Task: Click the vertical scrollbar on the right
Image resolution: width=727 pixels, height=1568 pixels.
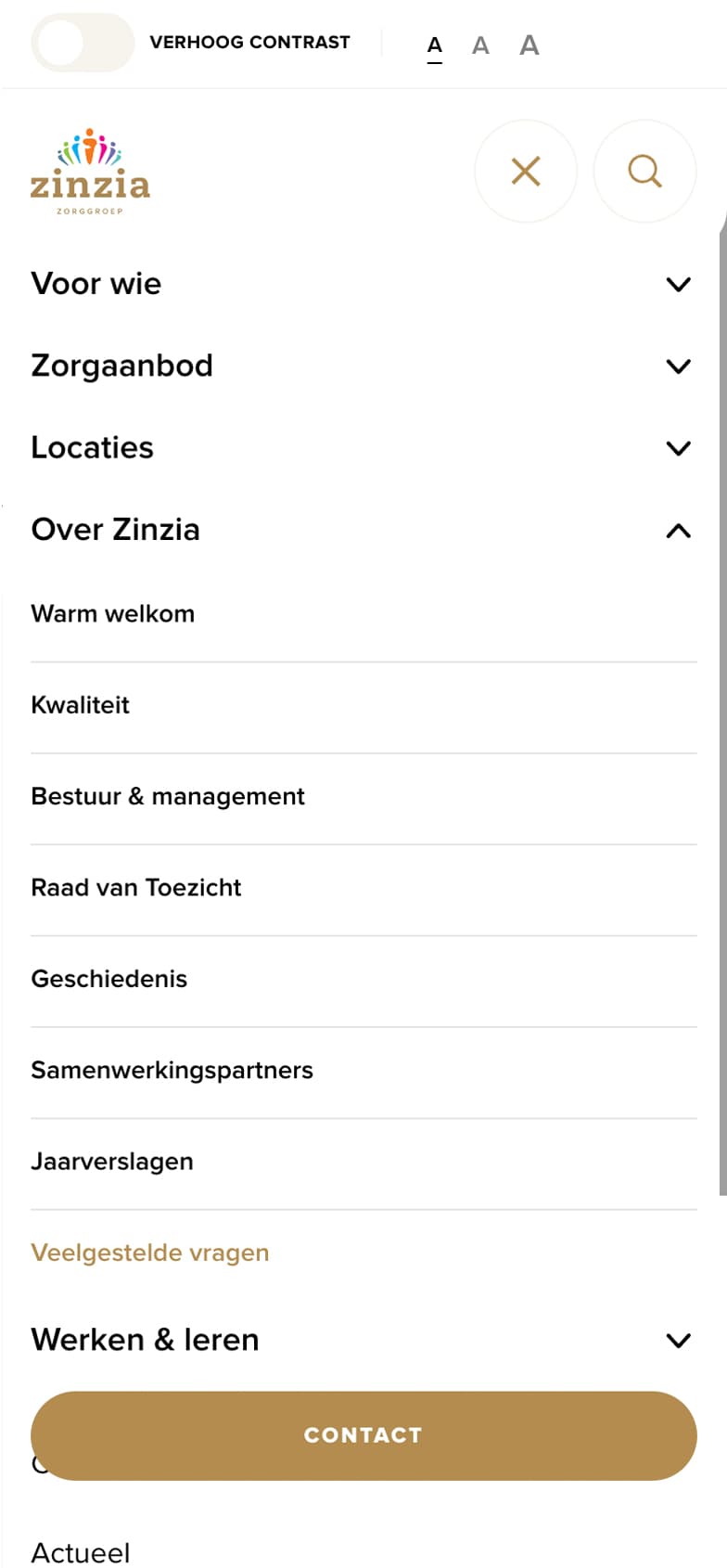Action: [x=722, y=705]
